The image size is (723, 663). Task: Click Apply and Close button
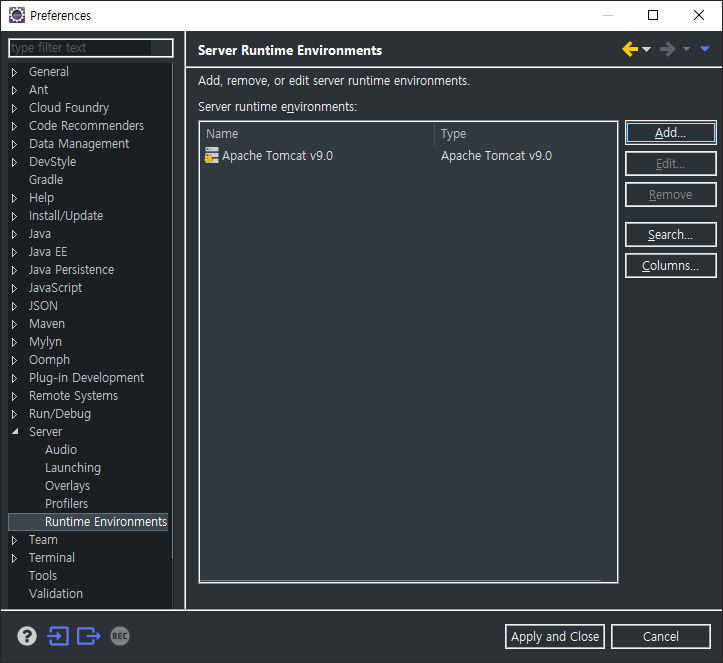point(555,636)
